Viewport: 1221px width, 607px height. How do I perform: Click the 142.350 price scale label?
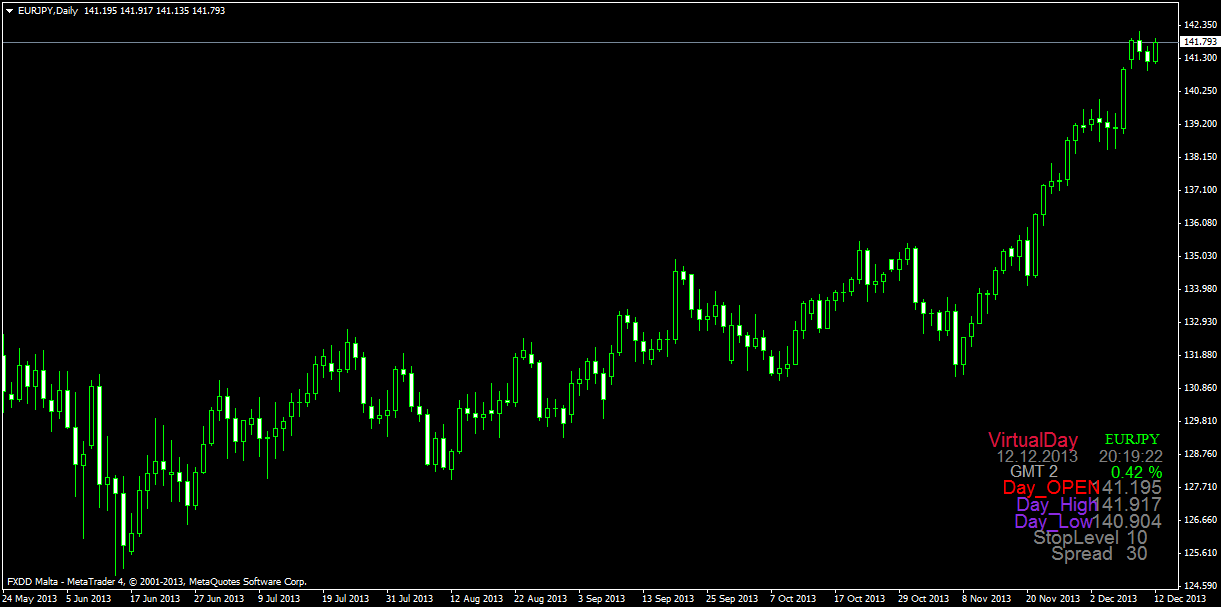[x=1199, y=24]
